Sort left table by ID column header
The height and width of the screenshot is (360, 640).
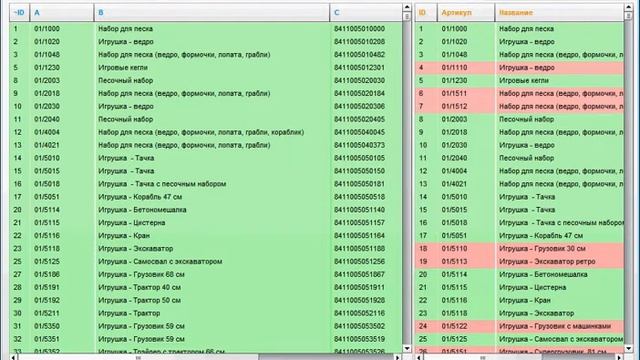pyautogui.click(x=19, y=13)
